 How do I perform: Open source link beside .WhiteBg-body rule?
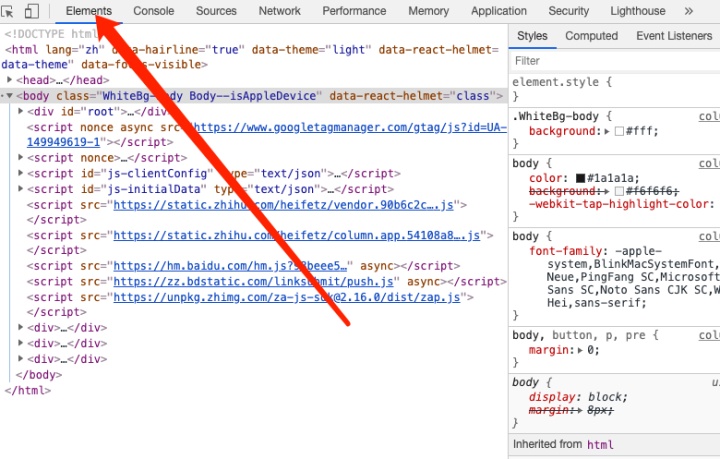[x=709, y=116]
